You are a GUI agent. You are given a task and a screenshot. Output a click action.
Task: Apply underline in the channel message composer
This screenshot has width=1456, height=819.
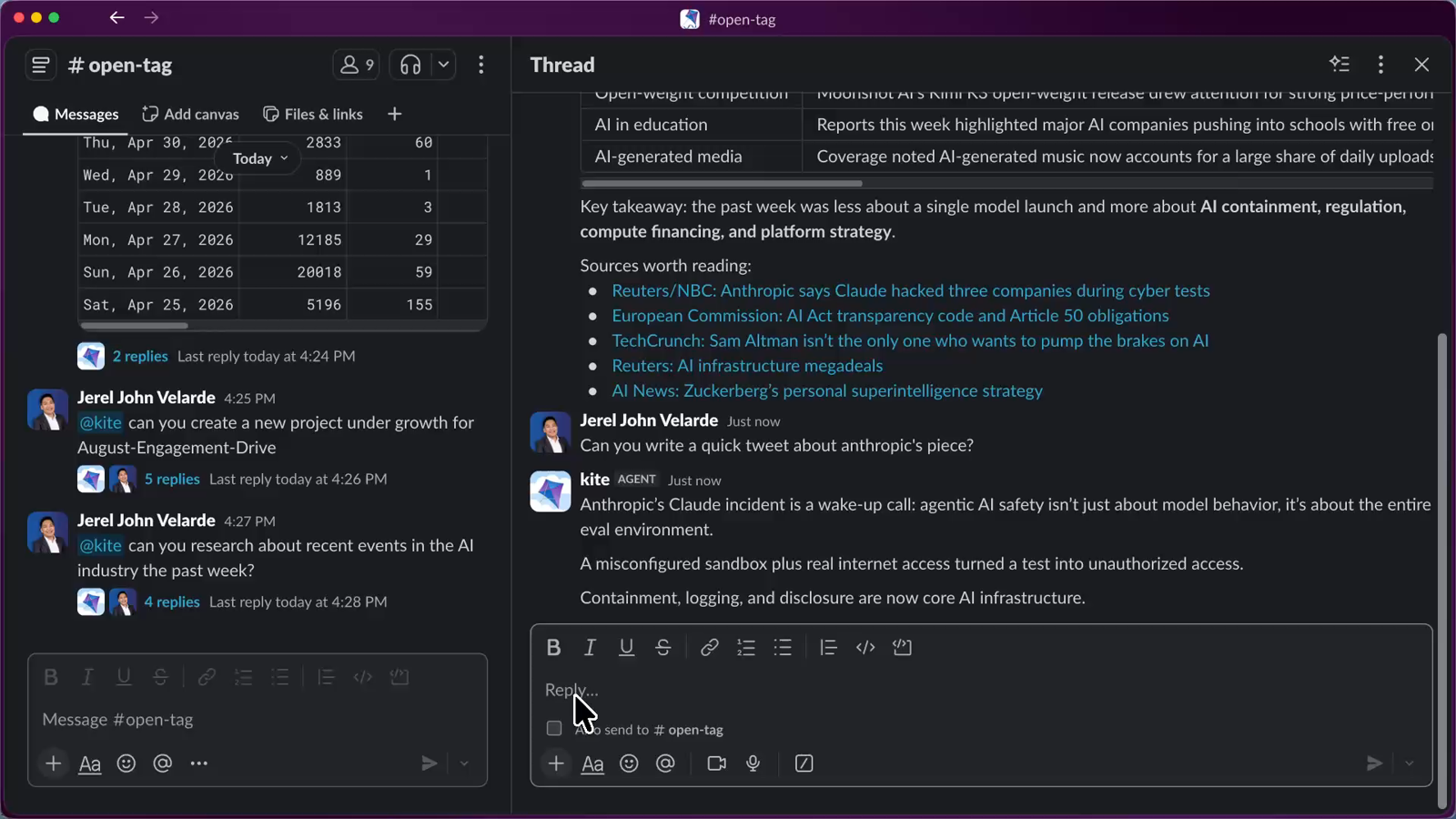click(x=124, y=677)
